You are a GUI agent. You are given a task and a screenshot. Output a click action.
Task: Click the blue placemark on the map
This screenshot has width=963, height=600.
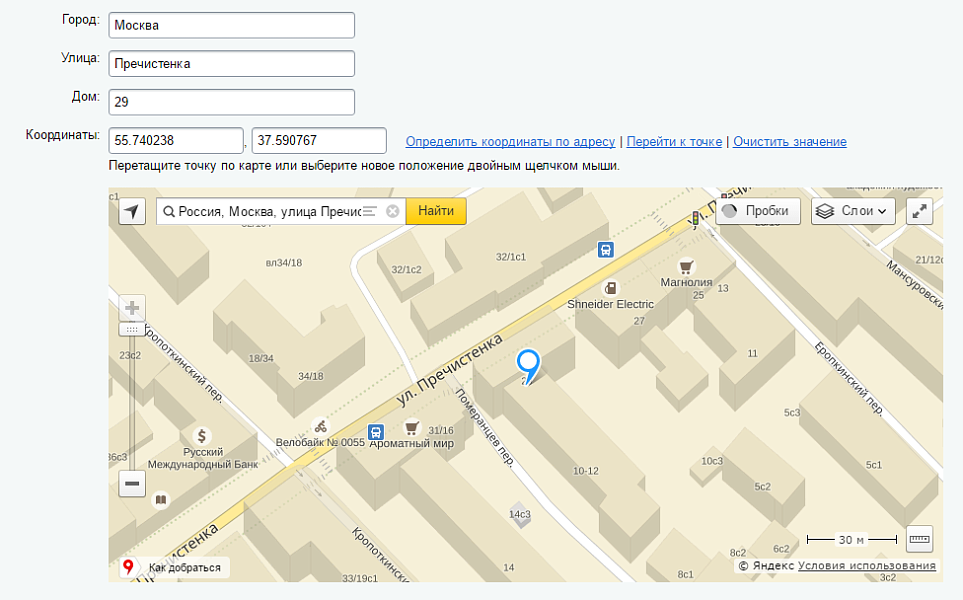click(x=527, y=364)
